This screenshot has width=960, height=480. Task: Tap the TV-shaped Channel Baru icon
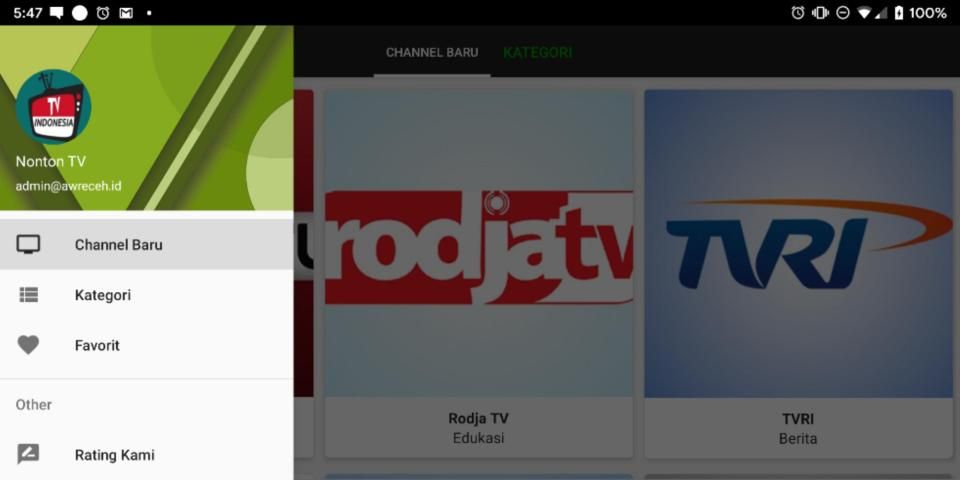click(28, 244)
